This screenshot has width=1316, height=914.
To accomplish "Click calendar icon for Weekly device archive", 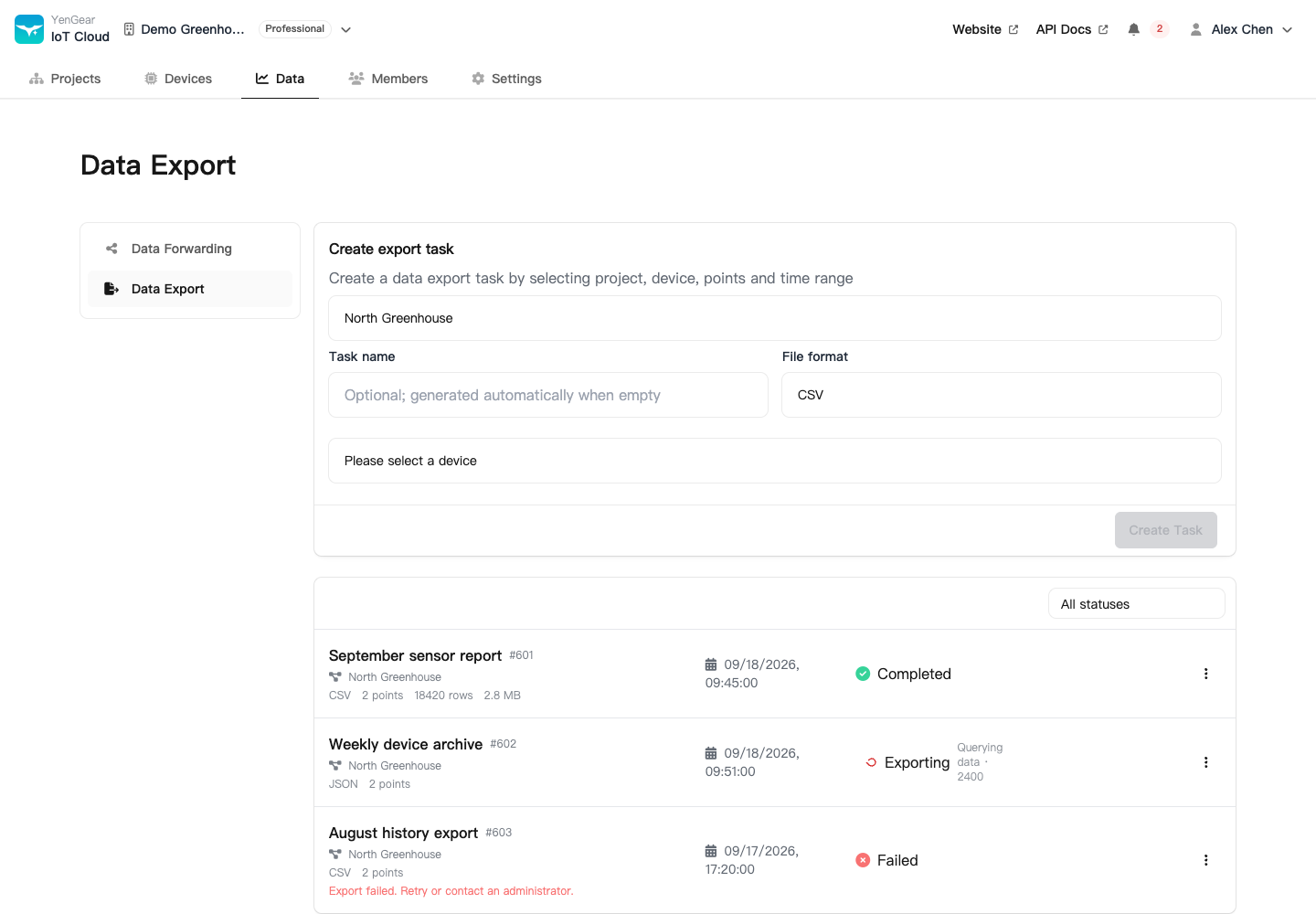I will click(x=711, y=753).
